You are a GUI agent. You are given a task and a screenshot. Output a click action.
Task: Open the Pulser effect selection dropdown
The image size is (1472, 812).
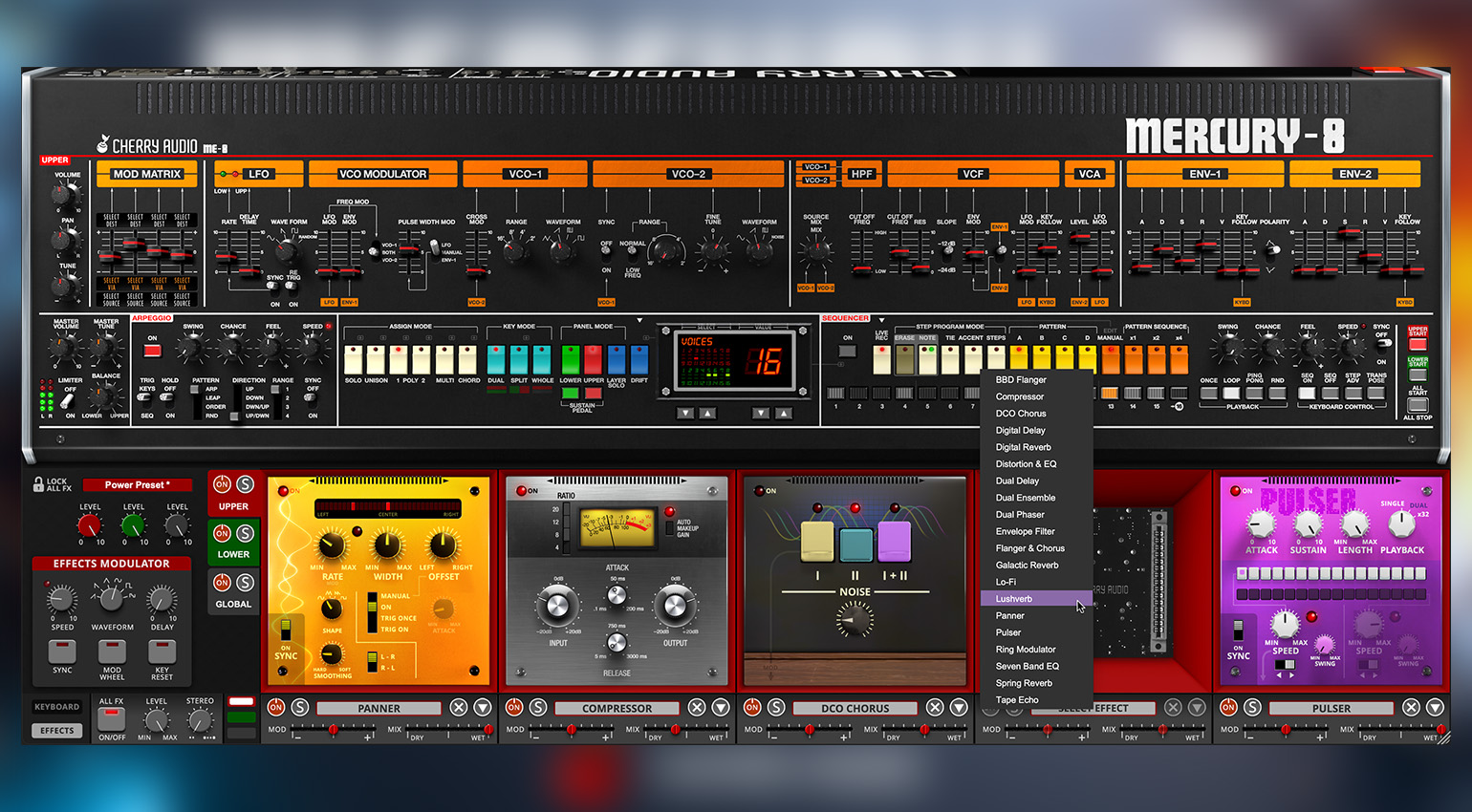tap(1435, 708)
